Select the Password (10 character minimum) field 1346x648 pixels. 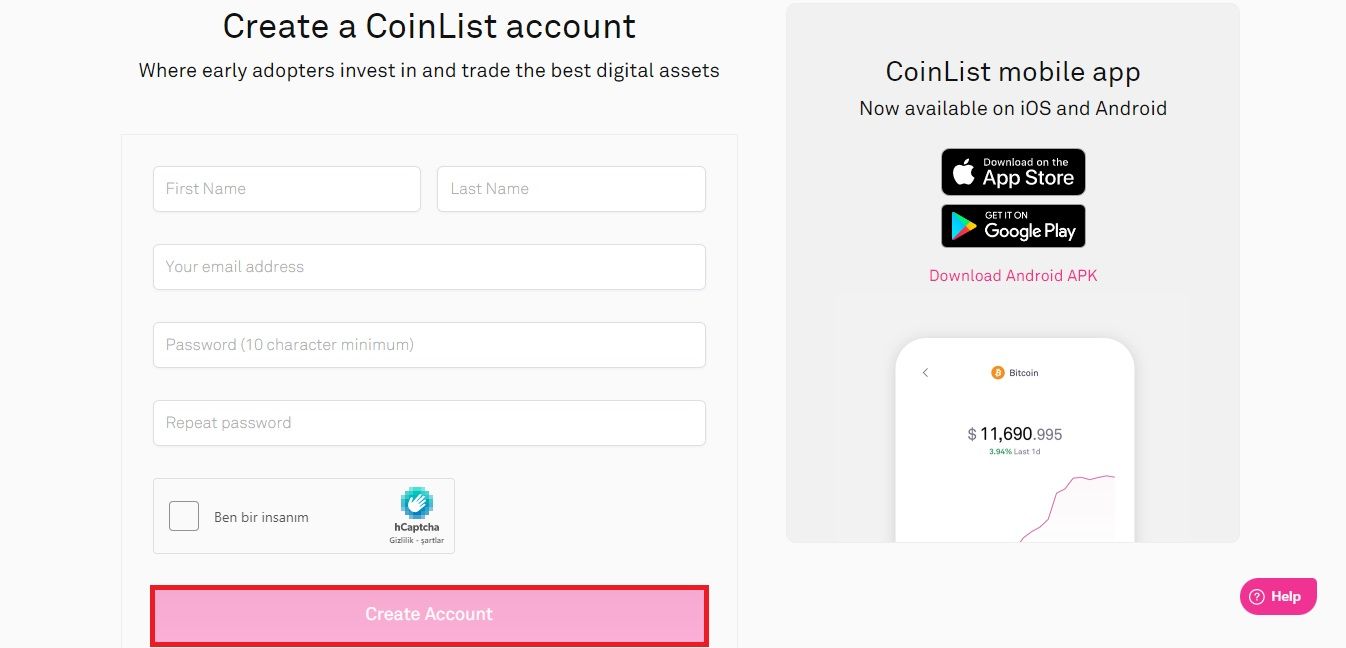429,345
